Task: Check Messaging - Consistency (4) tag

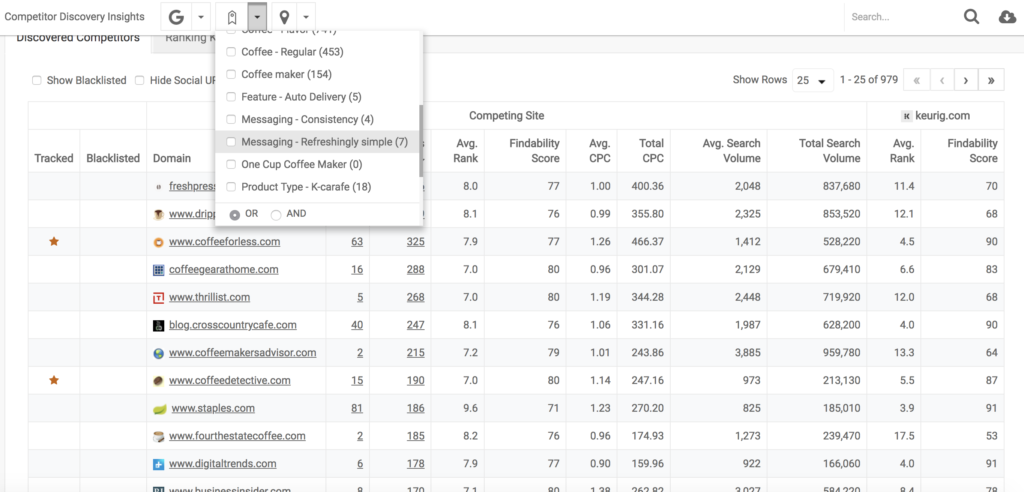Action: point(231,120)
